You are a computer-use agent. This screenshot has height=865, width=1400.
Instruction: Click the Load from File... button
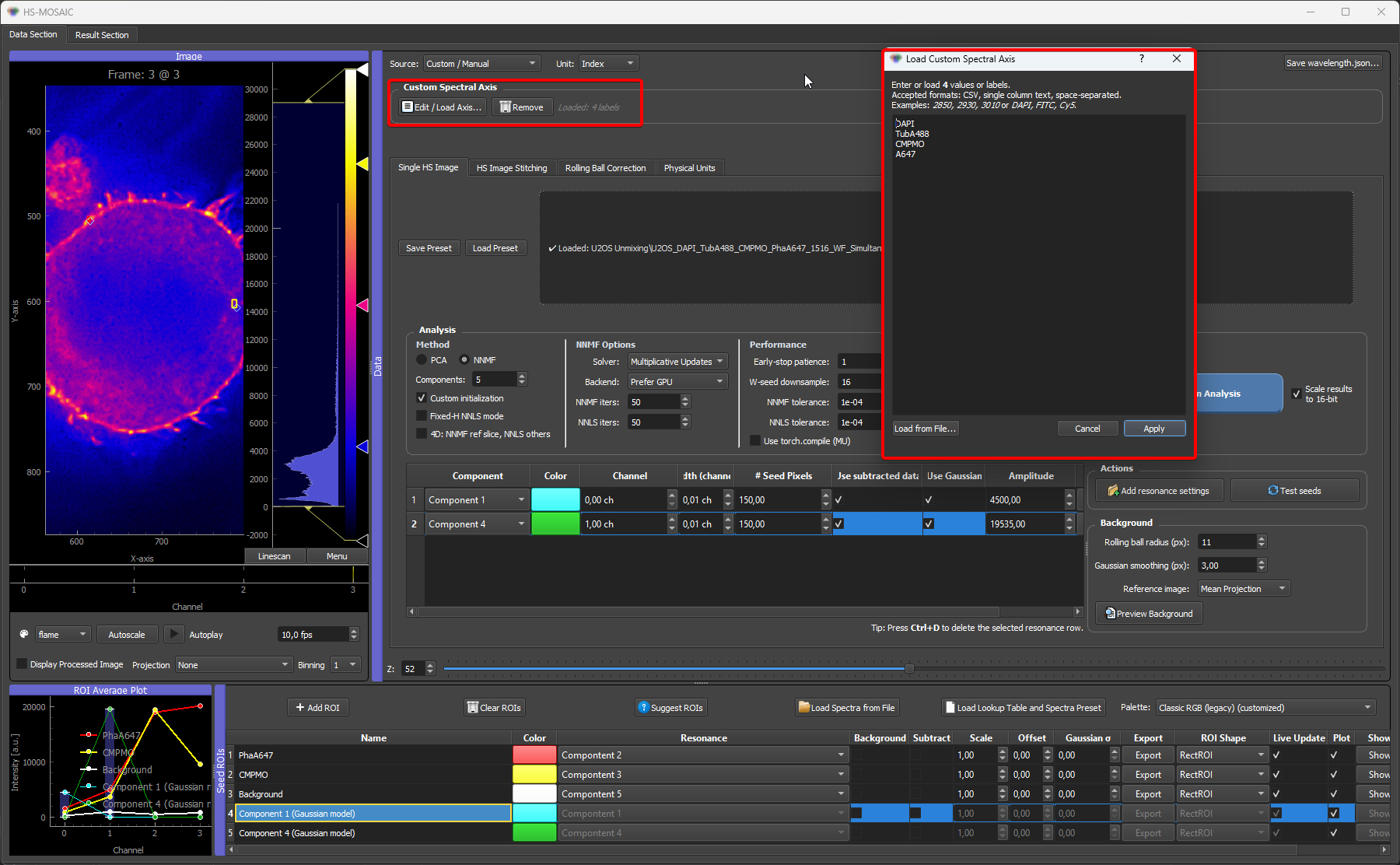click(925, 429)
